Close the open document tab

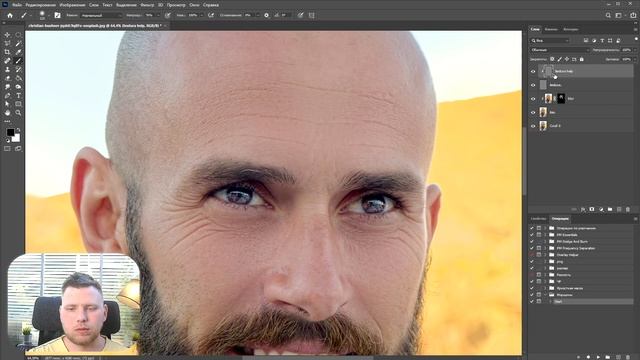coord(165,26)
